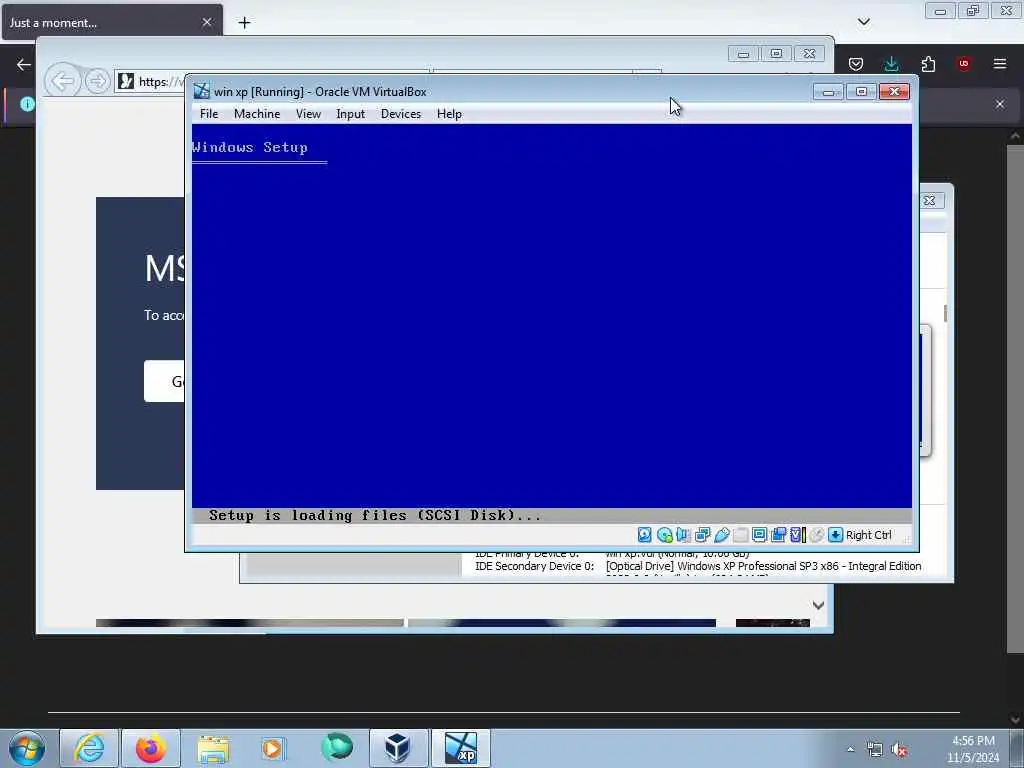The height and width of the screenshot is (768, 1024).
Task: Click the greyed mouse integration icon in status bar
Action: click(x=816, y=535)
